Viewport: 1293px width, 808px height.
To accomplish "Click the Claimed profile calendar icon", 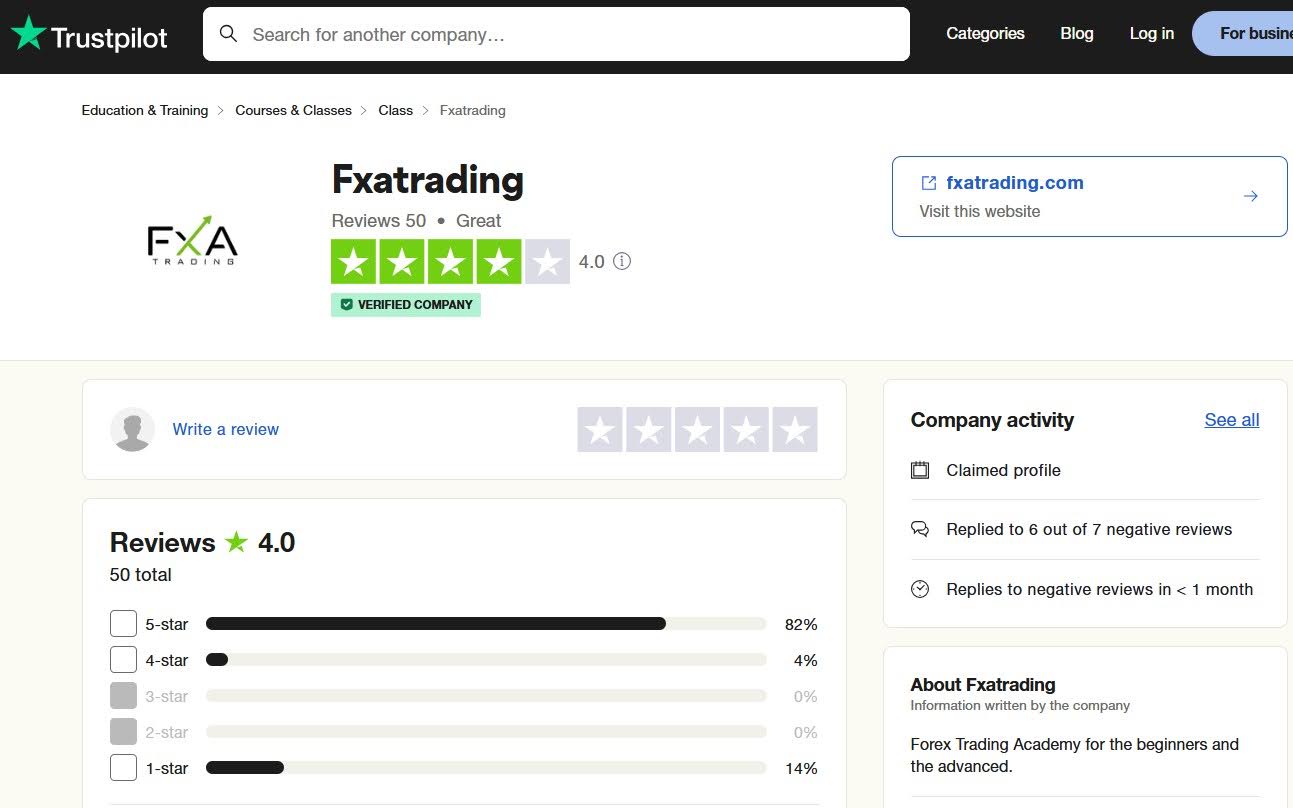I will coord(920,470).
